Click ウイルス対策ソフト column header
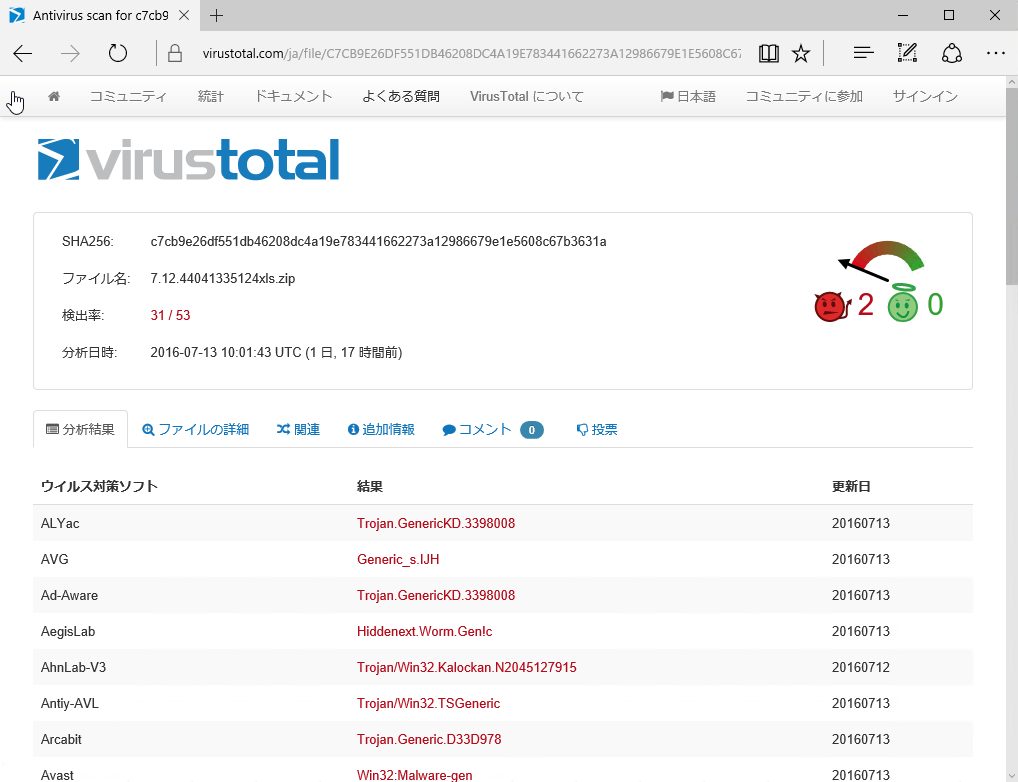Screen dimensions: 1018x782 tap(99, 486)
